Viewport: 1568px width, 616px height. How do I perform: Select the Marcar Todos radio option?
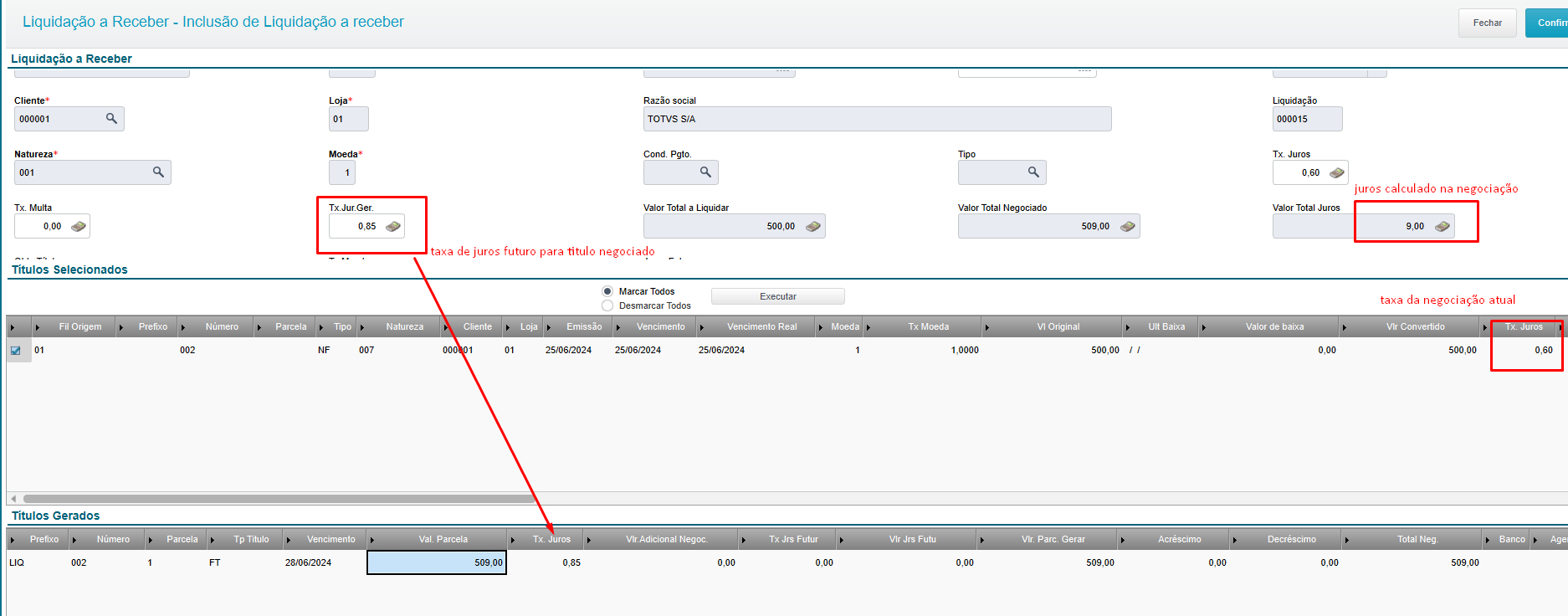(x=607, y=291)
